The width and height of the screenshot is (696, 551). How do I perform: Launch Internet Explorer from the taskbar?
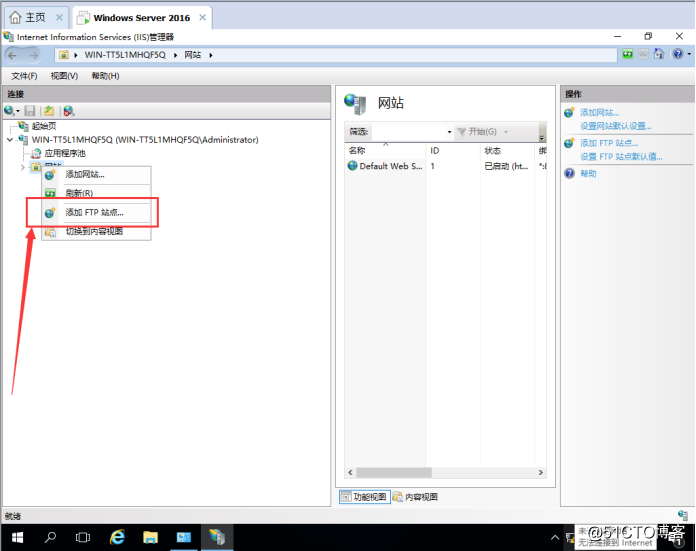(117, 538)
